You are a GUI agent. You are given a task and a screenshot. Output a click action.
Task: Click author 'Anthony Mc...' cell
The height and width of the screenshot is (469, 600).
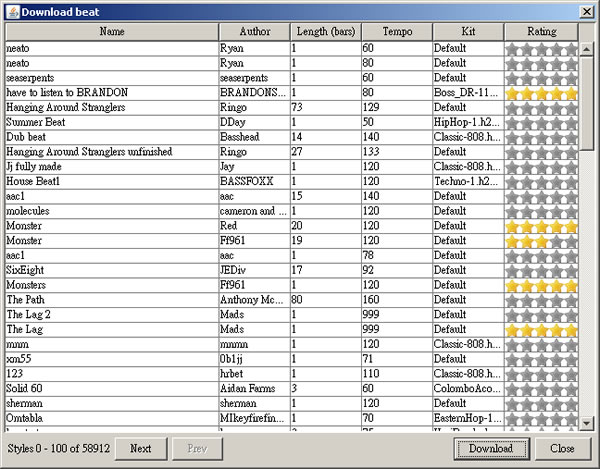255,300
